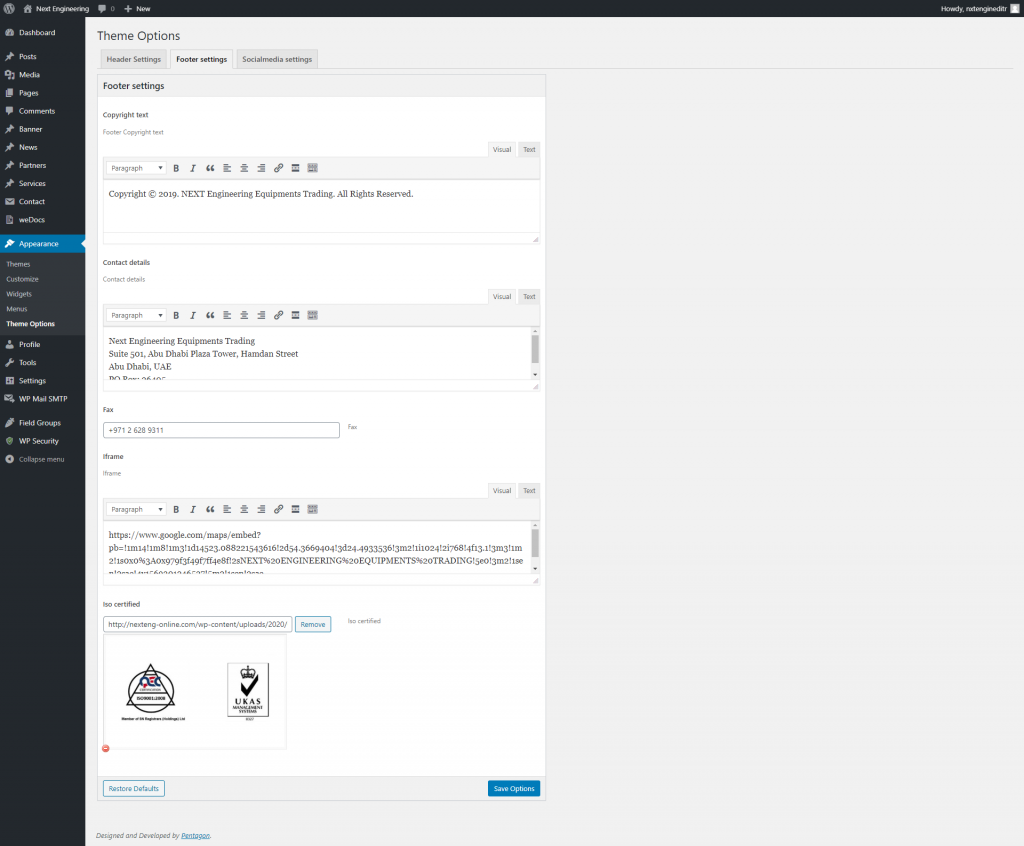Click Restore Defaults button
This screenshot has height=846, width=1024.
pos(133,788)
